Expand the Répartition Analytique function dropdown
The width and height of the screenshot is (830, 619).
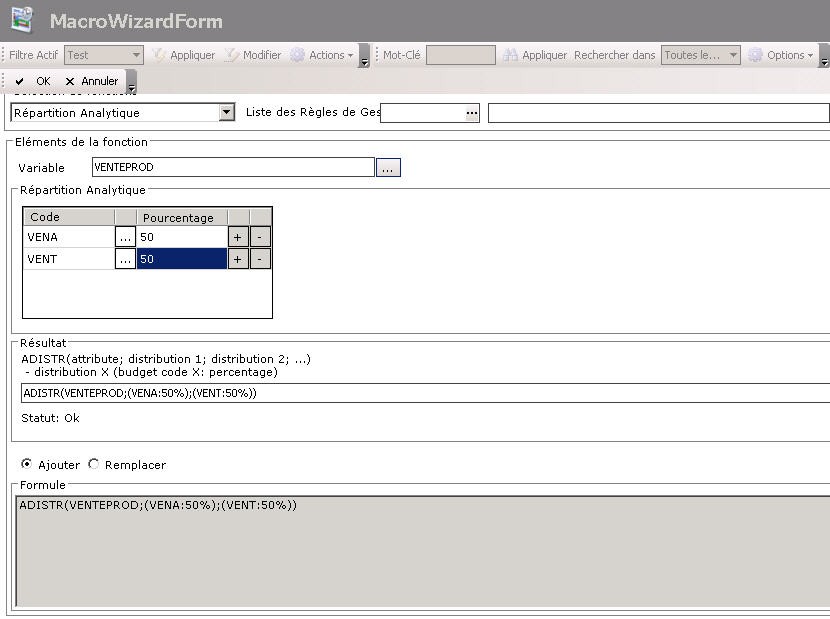click(x=226, y=113)
